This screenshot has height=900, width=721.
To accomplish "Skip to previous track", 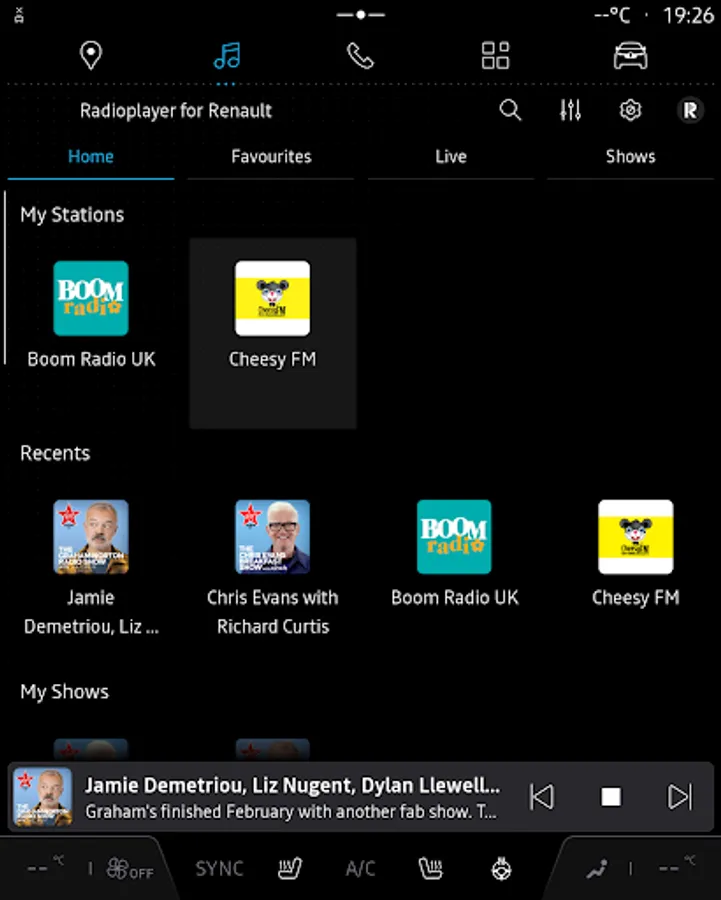I will click(x=542, y=797).
